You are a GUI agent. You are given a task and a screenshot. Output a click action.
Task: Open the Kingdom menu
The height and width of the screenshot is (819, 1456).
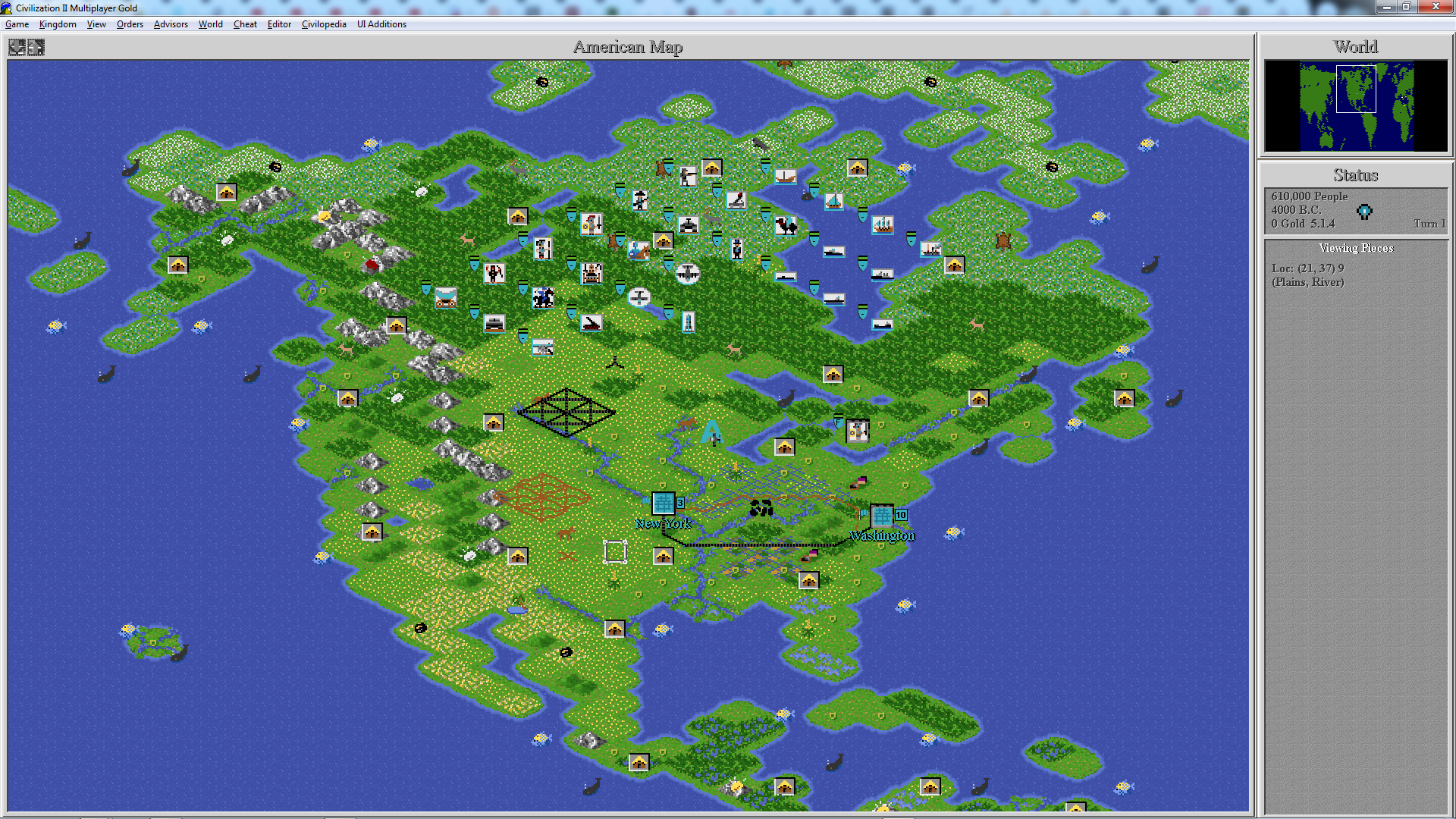pos(58,24)
